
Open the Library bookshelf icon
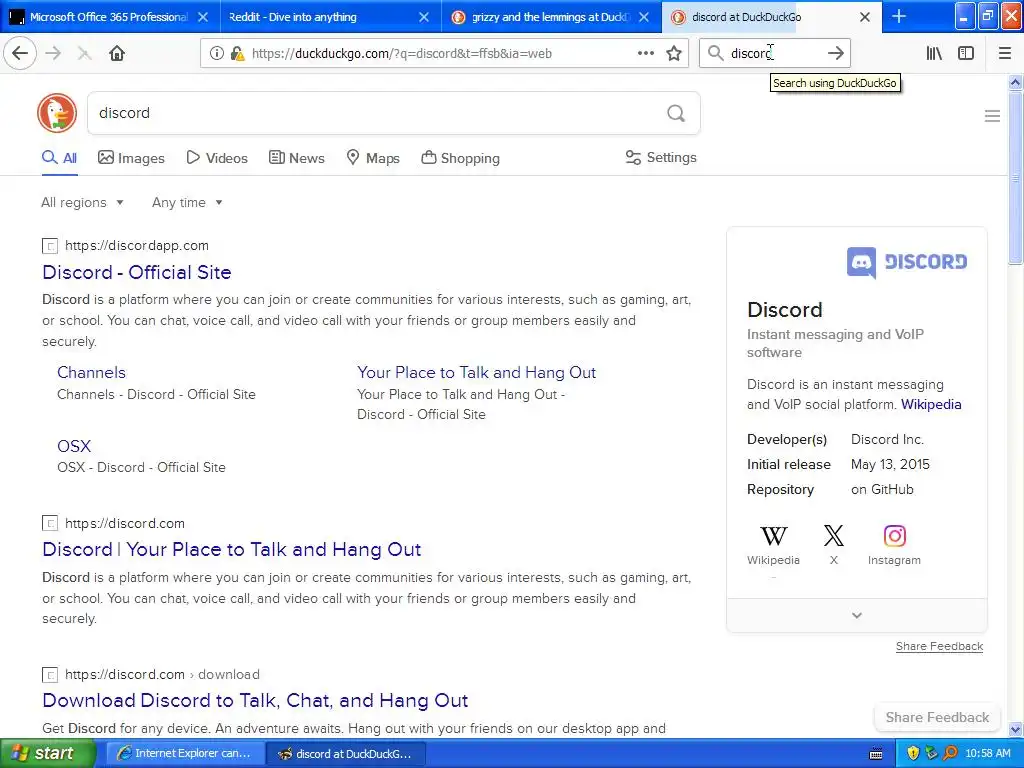[934, 54]
